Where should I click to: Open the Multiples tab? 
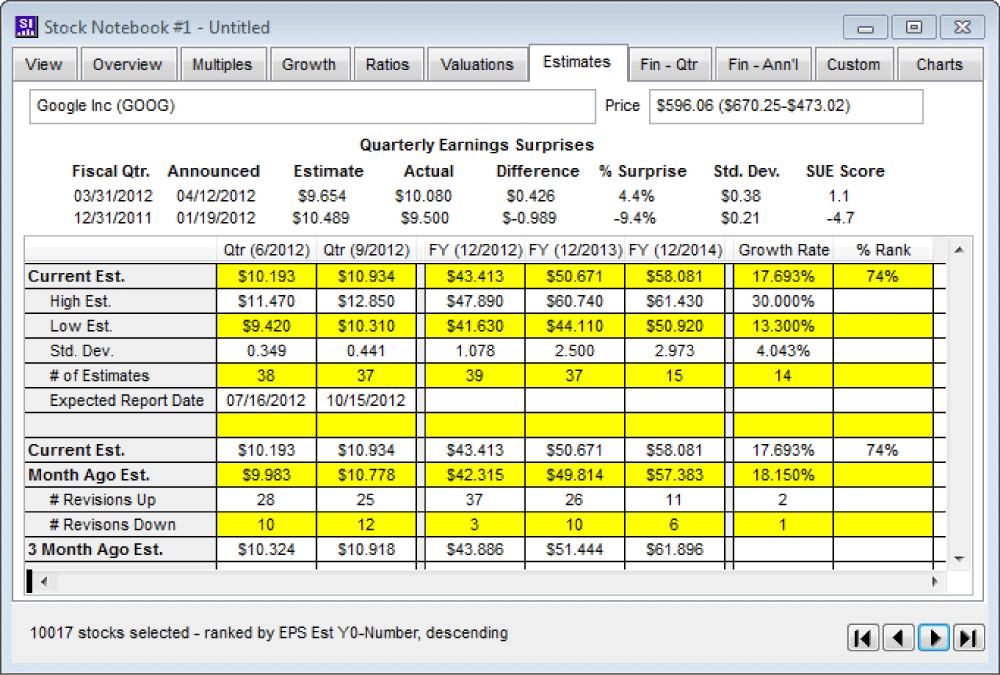click(x=222, y=64)
